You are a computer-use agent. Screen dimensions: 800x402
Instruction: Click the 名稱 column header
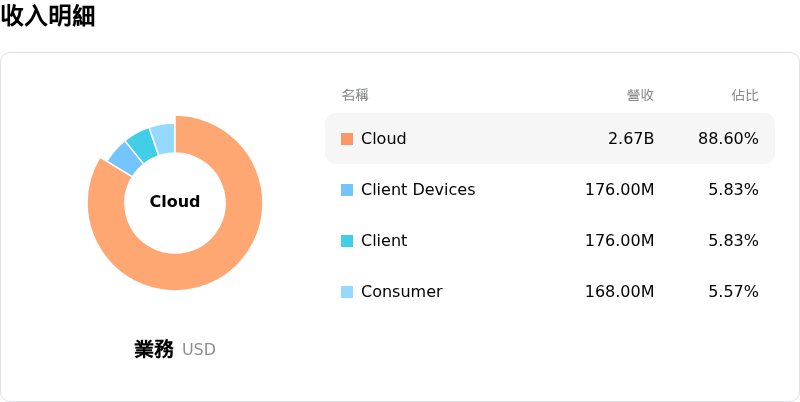tap(355, 95)
